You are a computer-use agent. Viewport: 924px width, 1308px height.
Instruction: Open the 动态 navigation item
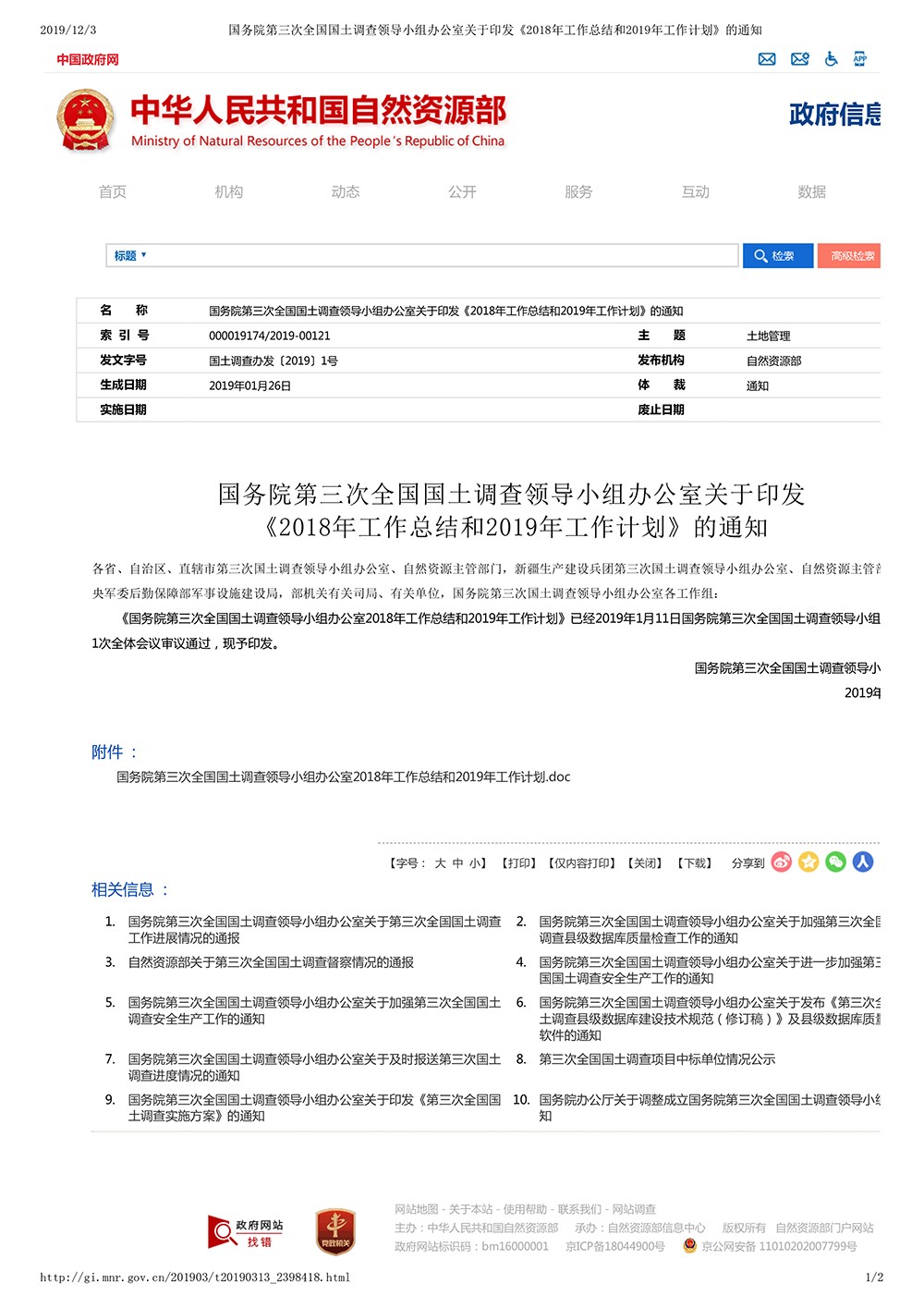[x=346, y=191]
